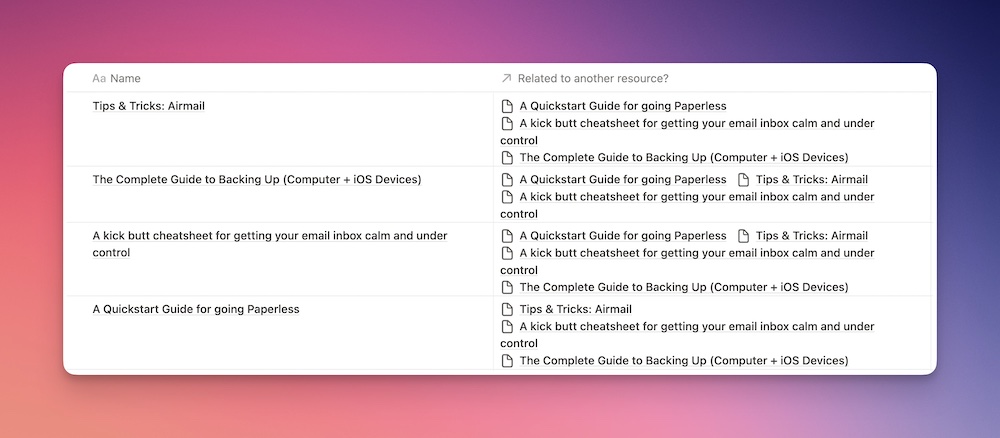Screen dimensions: 1000x438
Task: Open the 'Tips & Tricks: Airmail' page from Name column
Action: [x=149, y=106]
